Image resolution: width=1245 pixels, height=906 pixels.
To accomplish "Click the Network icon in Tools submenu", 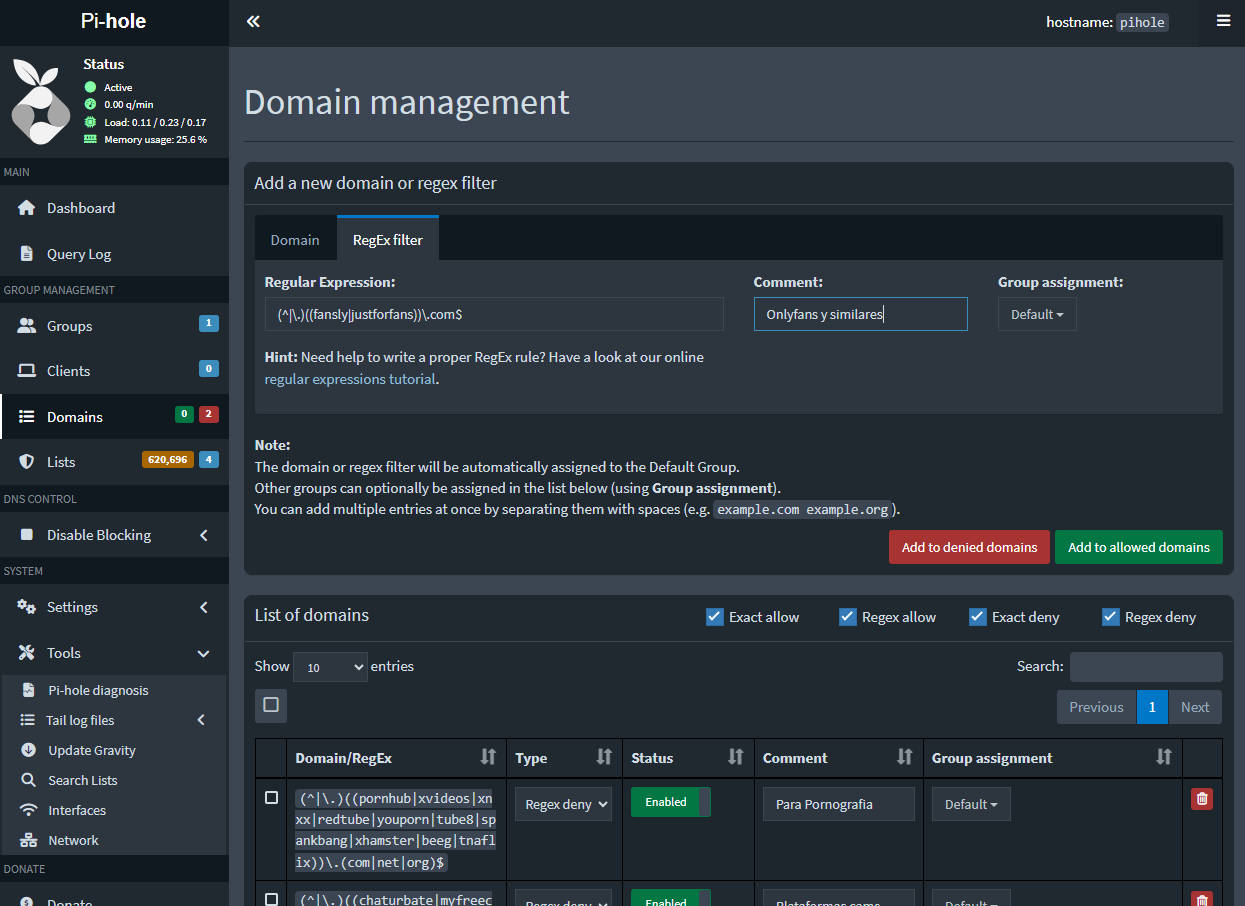I will 28,840.
